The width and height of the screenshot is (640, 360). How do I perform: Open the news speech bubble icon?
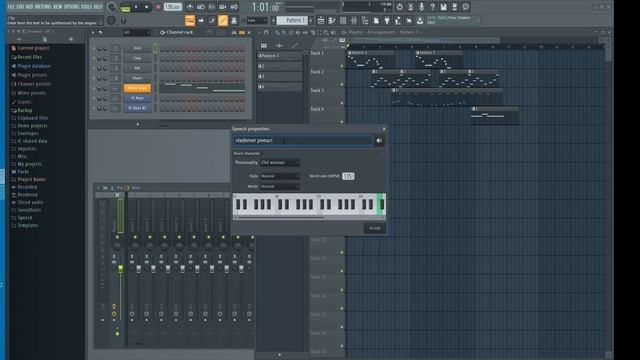(x=466, y=7)
